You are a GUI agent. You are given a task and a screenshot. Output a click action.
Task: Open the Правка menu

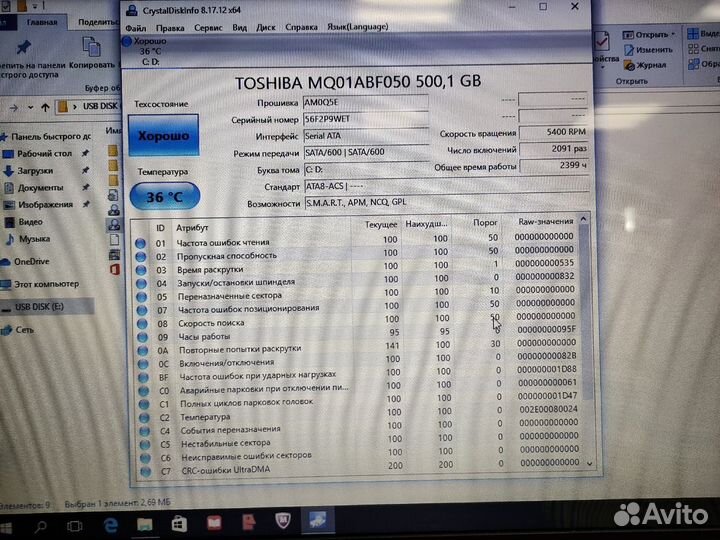pos(170,28)
